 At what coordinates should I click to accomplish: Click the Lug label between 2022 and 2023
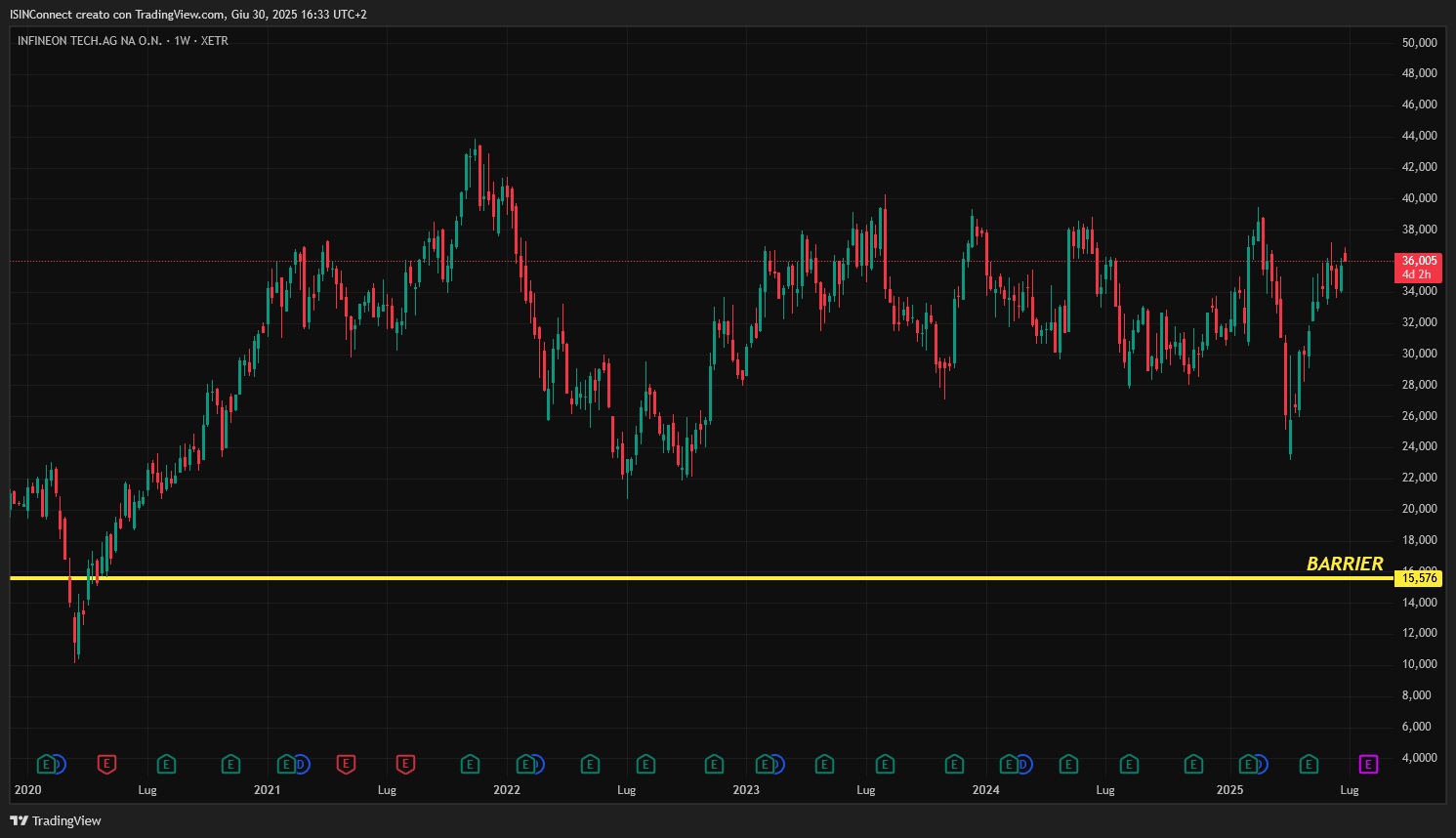pos(626,790)
